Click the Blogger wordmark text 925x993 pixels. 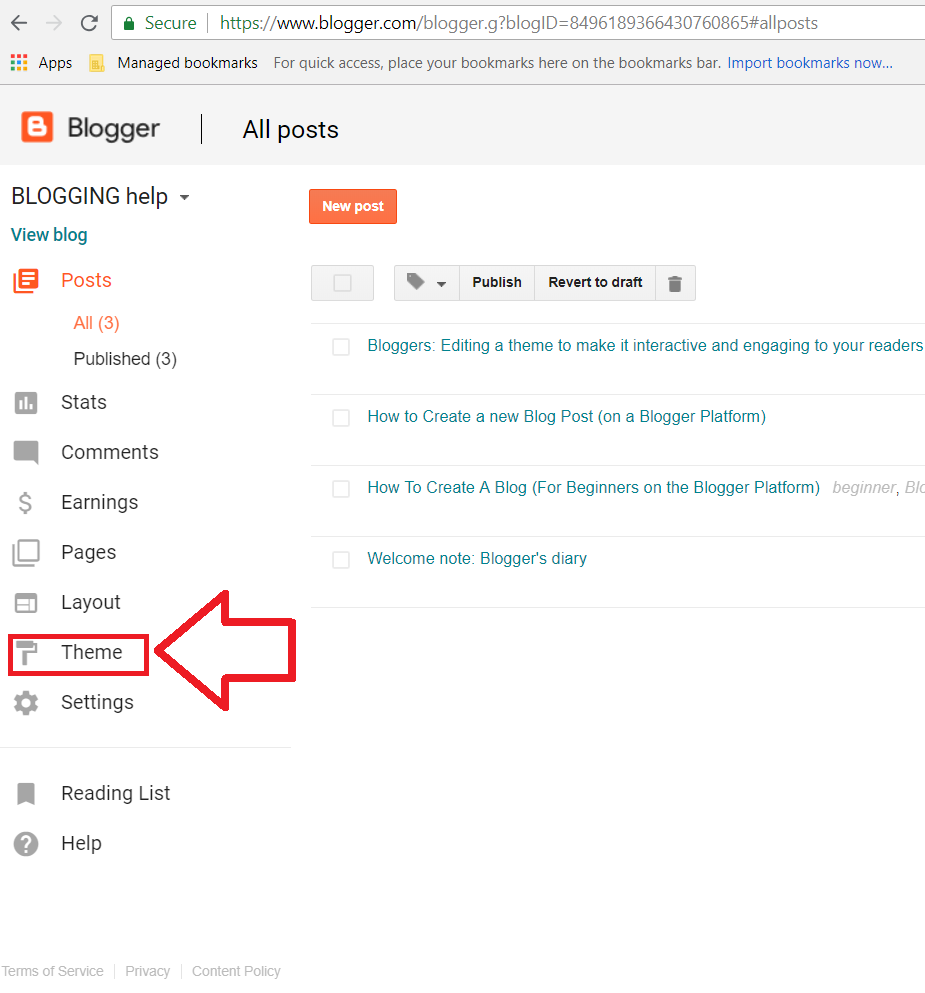[113, 129]
